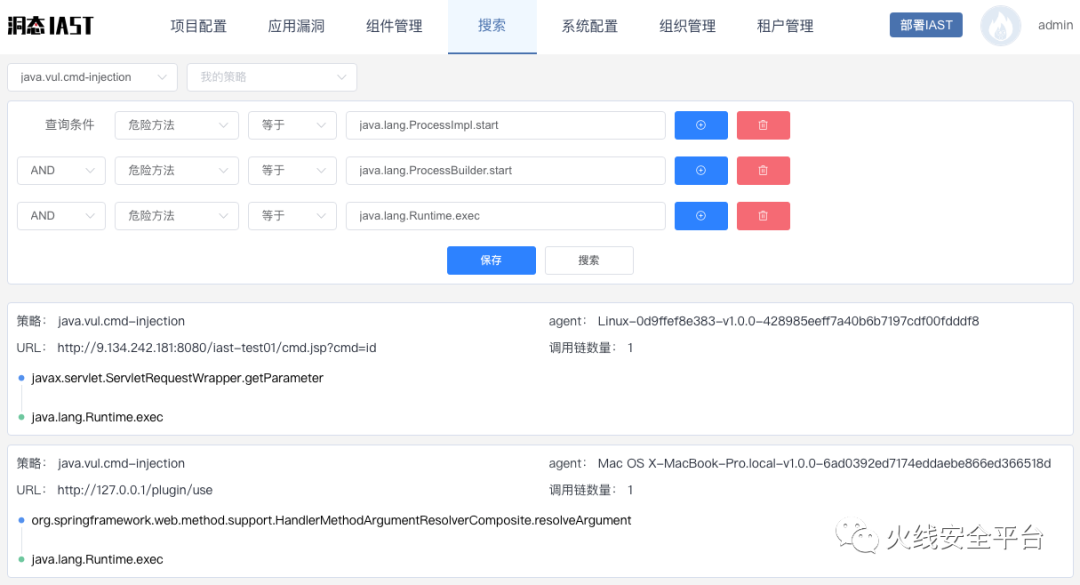Open the AND operator dropdown in second row
Screen dimensions: 1080x585
coord(61,170)
